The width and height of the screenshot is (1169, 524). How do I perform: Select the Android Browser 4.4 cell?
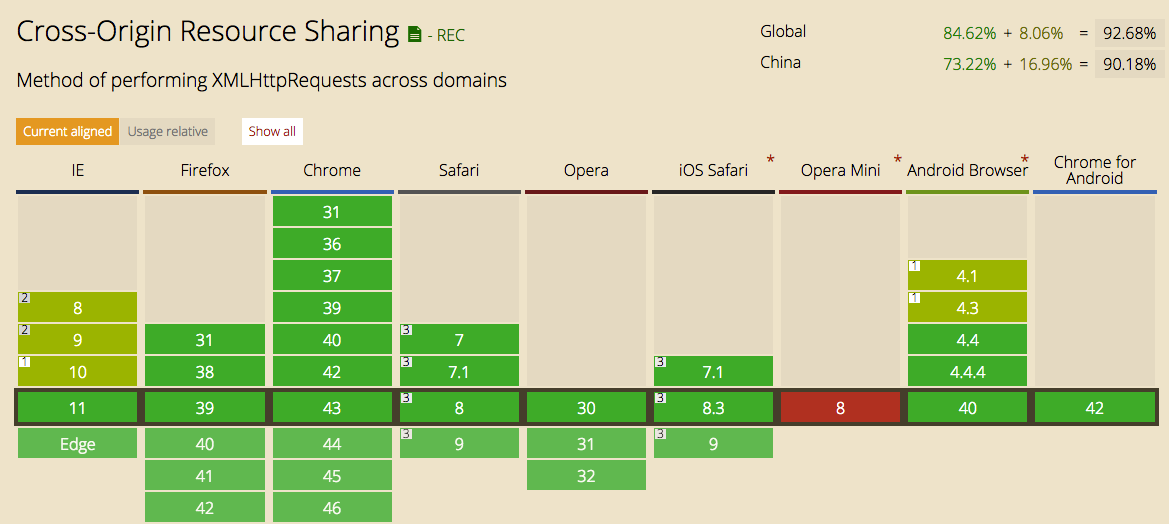click(x=968, y=340)
